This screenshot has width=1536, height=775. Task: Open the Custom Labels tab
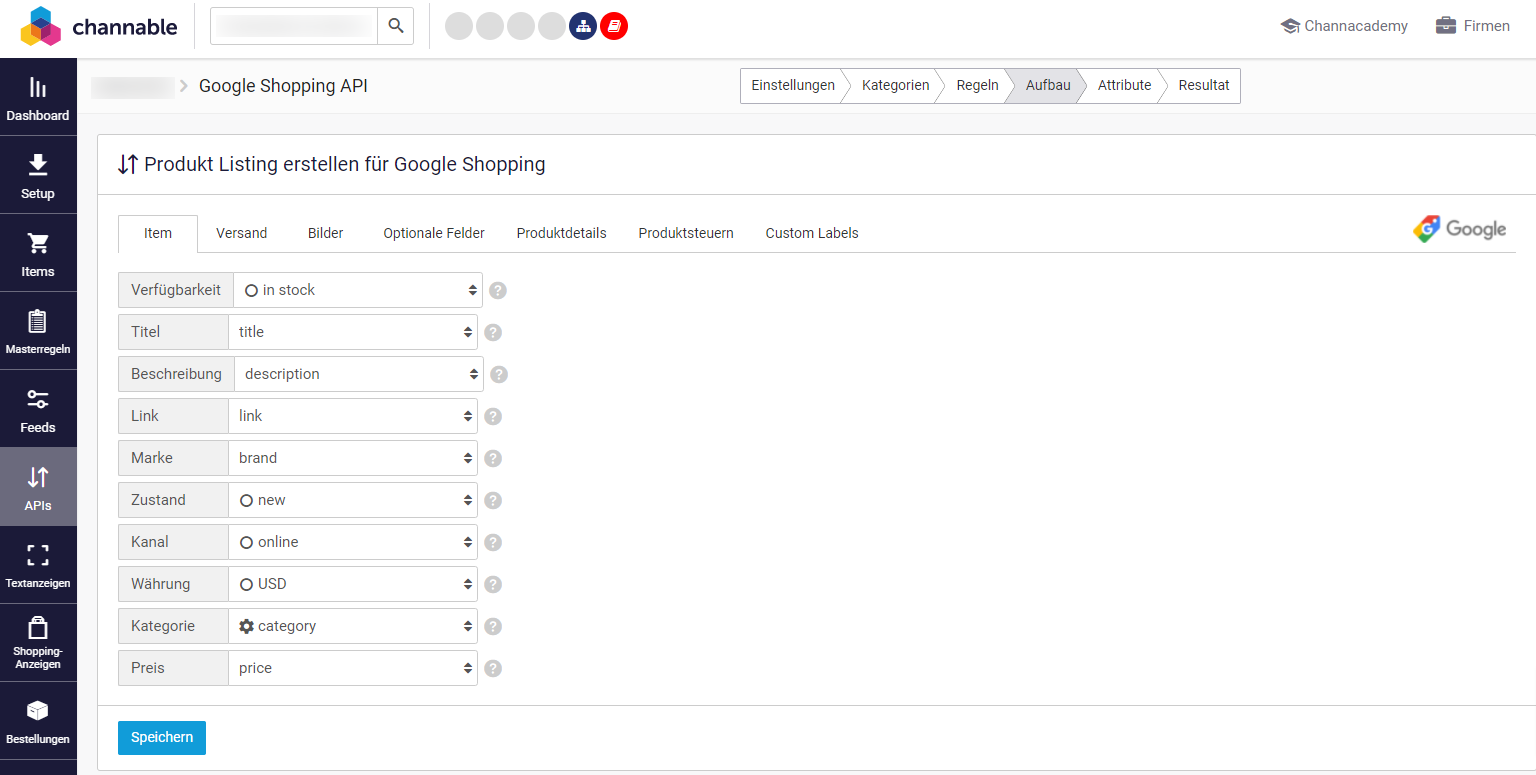tap(811, 233)
